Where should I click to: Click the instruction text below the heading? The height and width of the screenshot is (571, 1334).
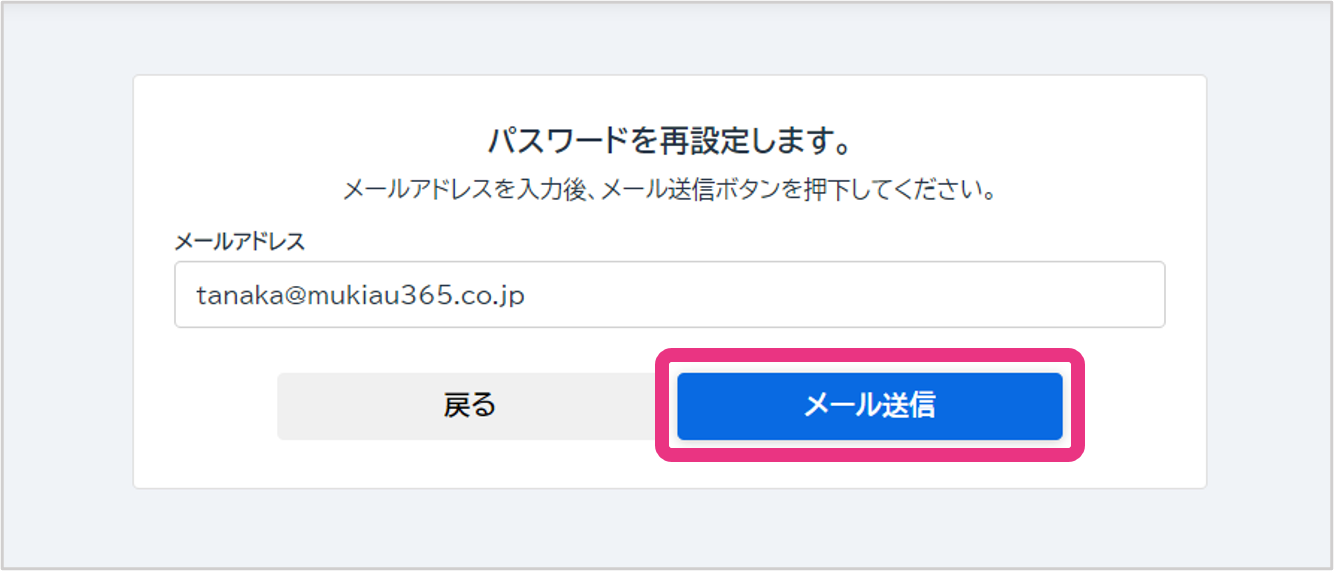(x=669, y=189)
